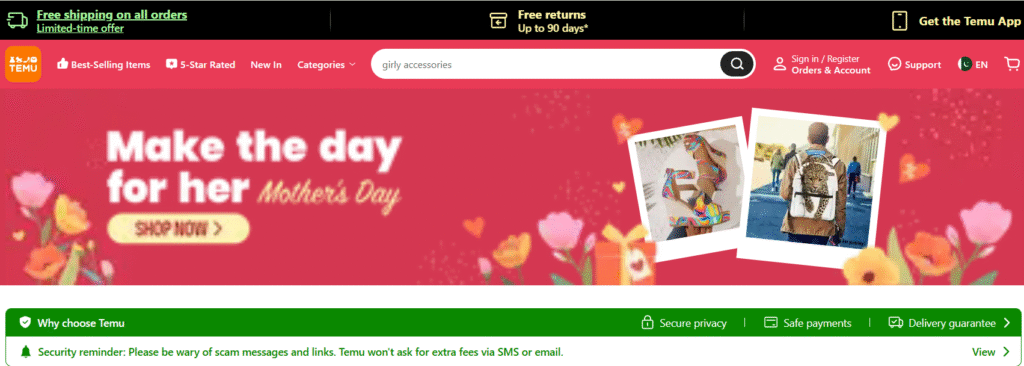Open the shopping cart icon
Screen dimensions: 1024x366
coord(1012,64)
